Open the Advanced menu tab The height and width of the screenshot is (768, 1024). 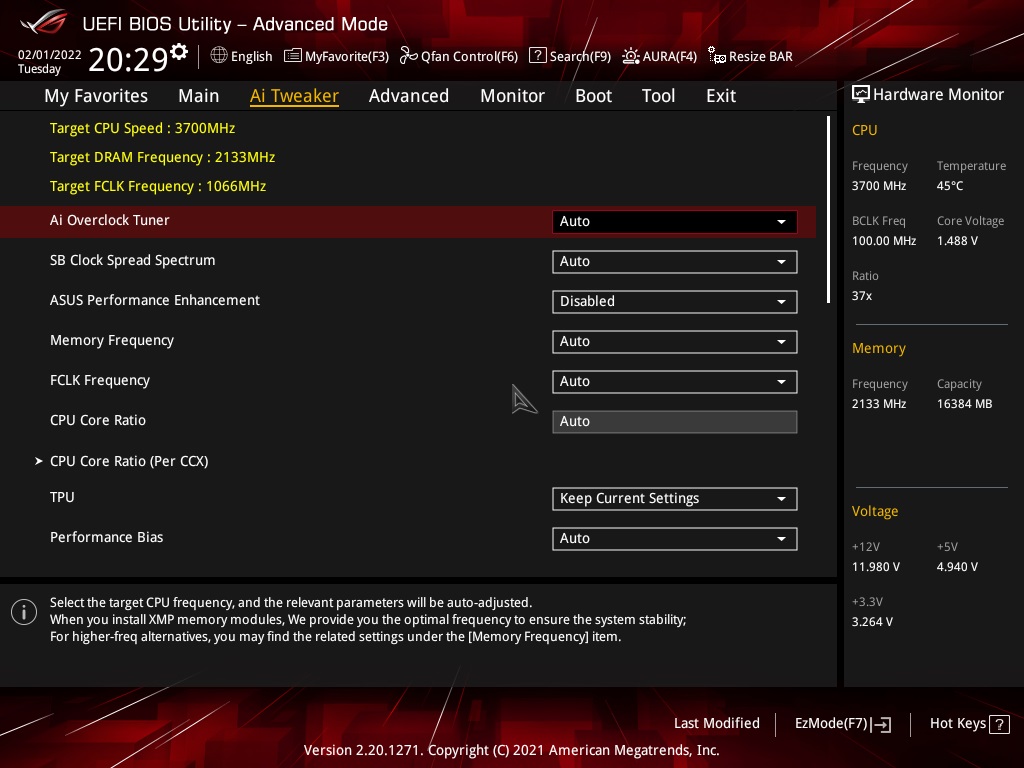click(x=409, y=95)
